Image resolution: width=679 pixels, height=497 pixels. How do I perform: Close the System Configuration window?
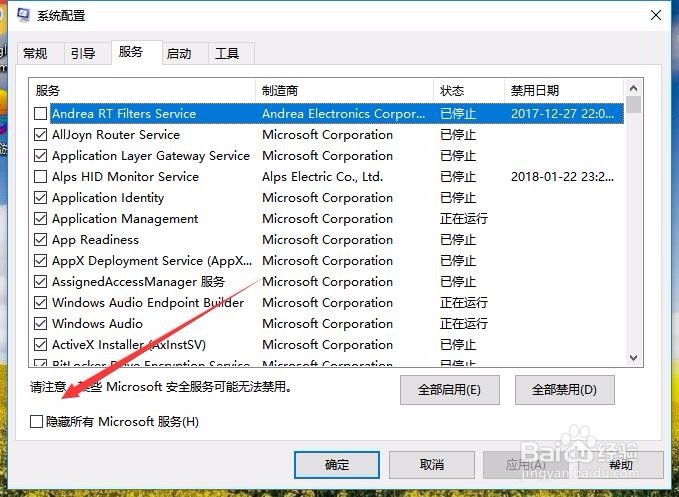(656, 15)
